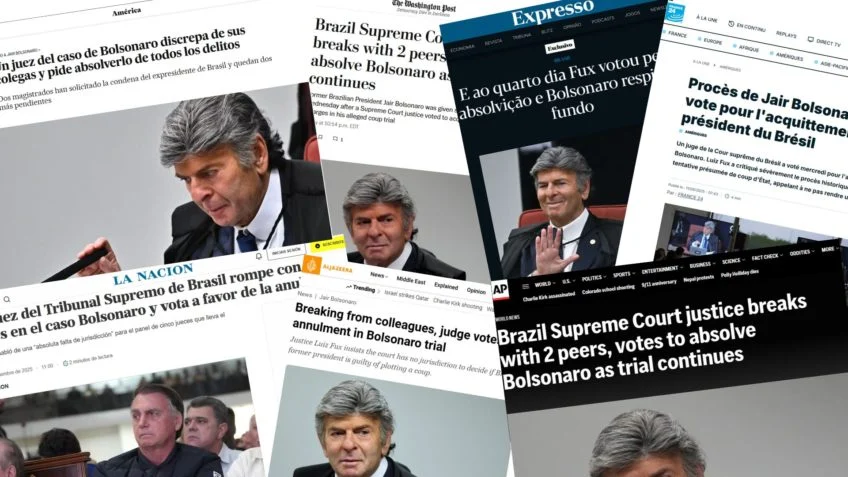Click the AP logo icon
The image size is (848, 477).
[x=500, y=290]
